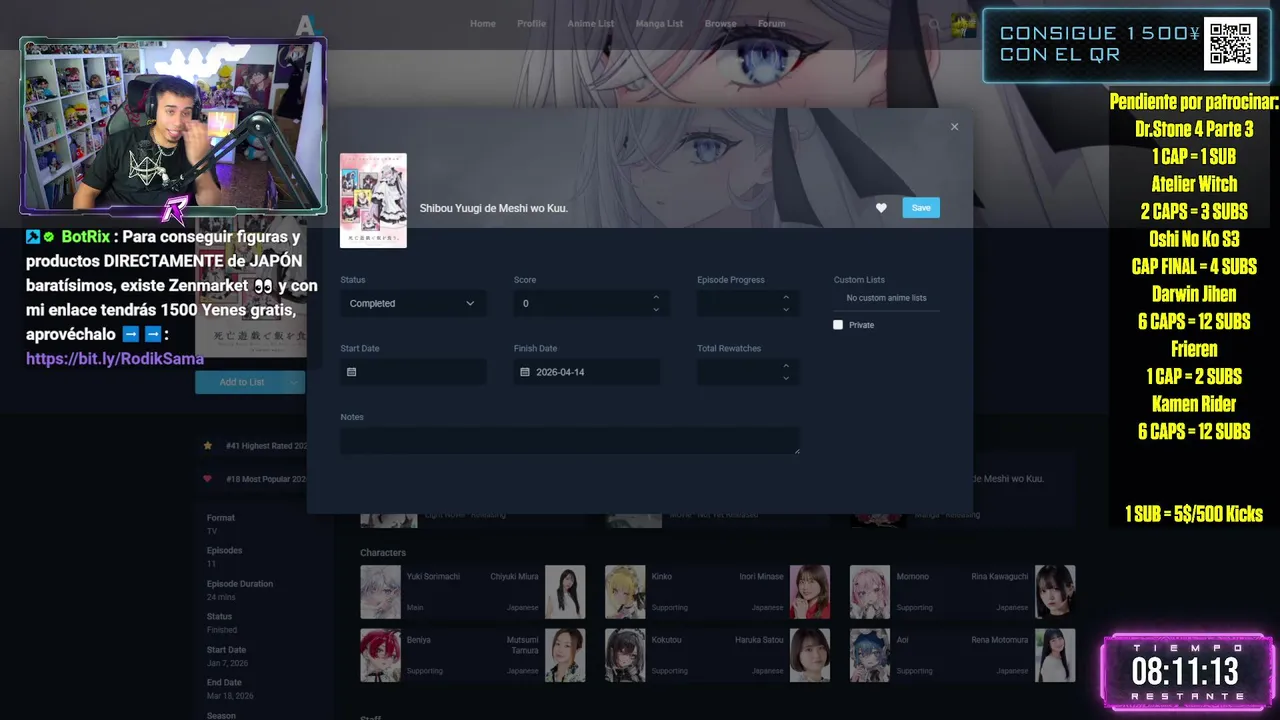The height and width of the screenshot is (720, 1280).
Task: Open Kinko character thumbnail
Action: pyautogui.click(x=625, y=592)
